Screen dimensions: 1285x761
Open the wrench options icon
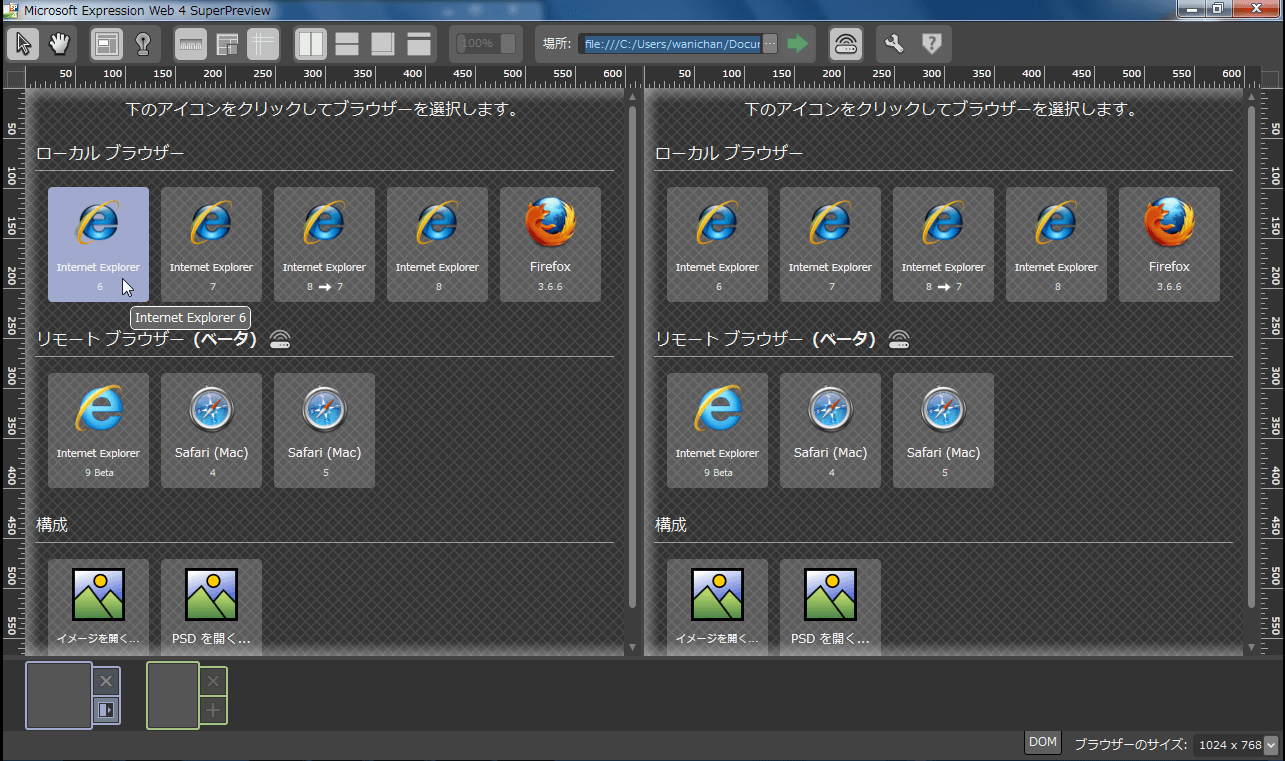tap(895, 44)
